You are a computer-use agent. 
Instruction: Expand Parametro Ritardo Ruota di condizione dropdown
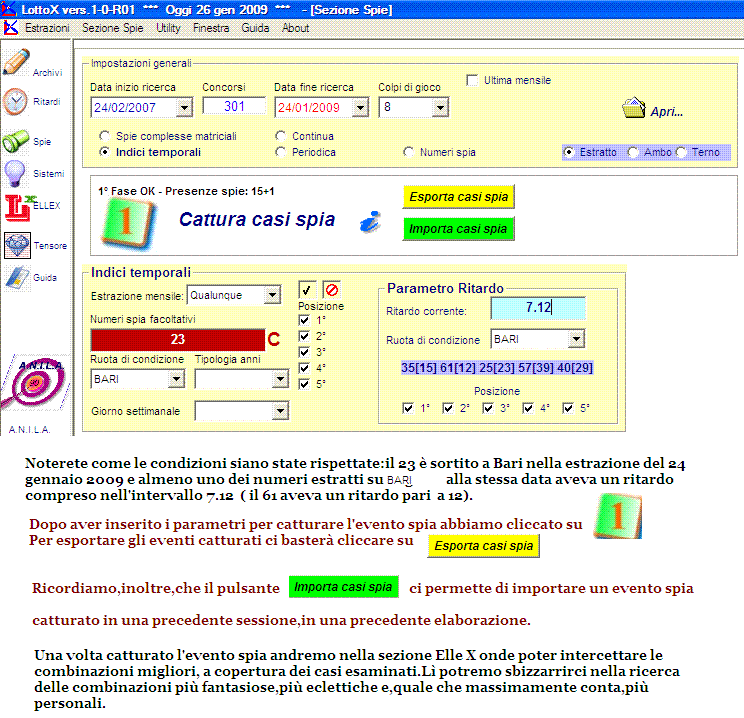[577, 339]
